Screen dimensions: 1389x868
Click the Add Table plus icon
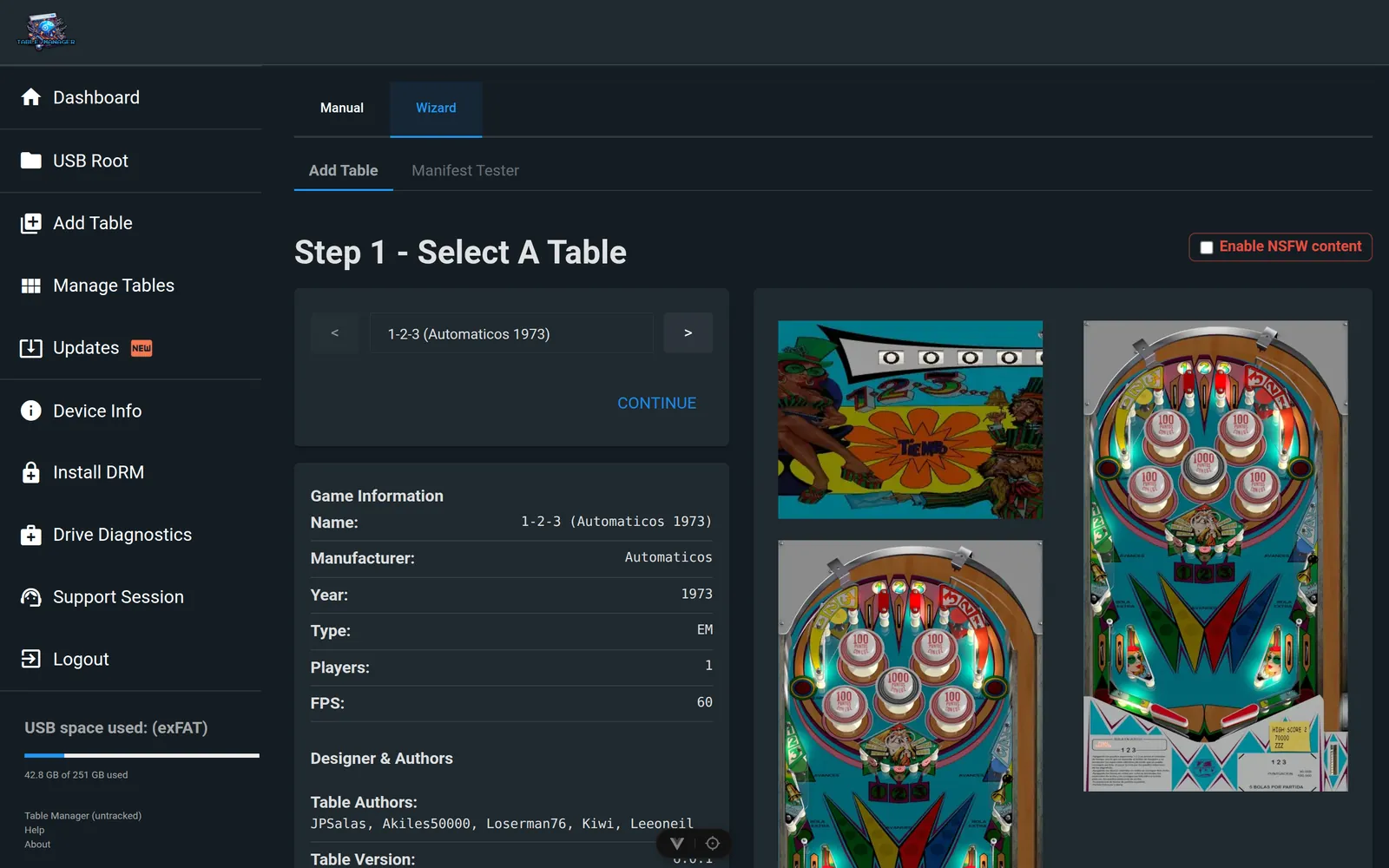point(31,223)
